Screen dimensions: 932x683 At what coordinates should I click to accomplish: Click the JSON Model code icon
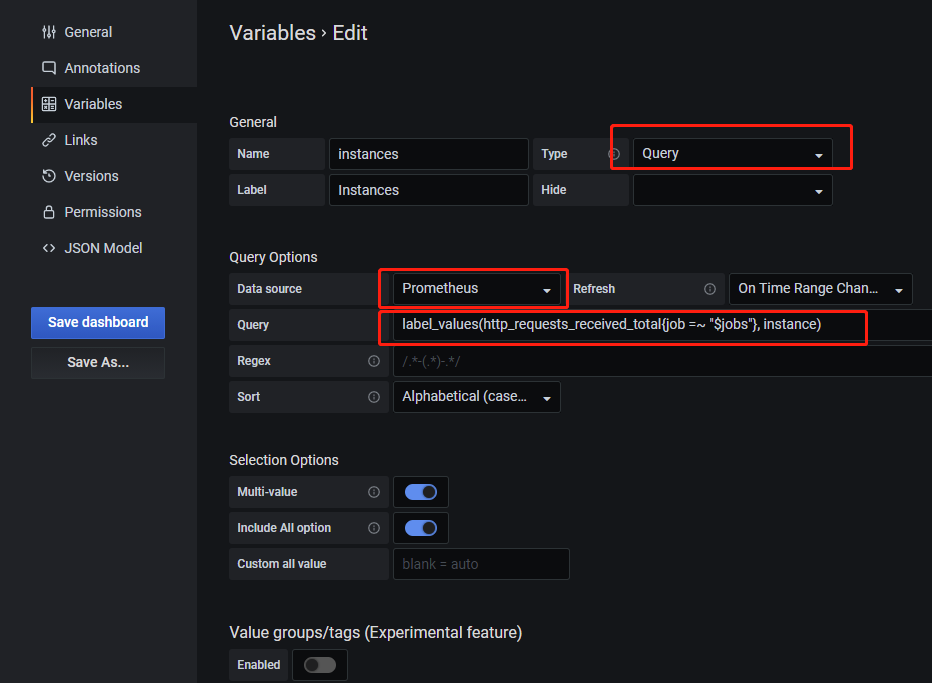click(49, 248)
